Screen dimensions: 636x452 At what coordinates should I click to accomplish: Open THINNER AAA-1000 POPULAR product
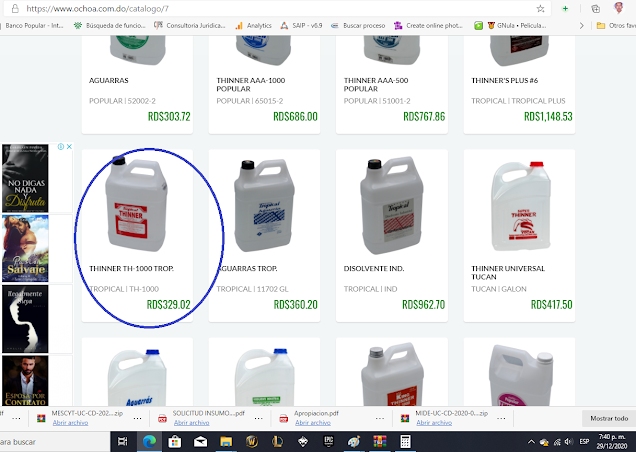pyautogui.click(x=251, y=84)
